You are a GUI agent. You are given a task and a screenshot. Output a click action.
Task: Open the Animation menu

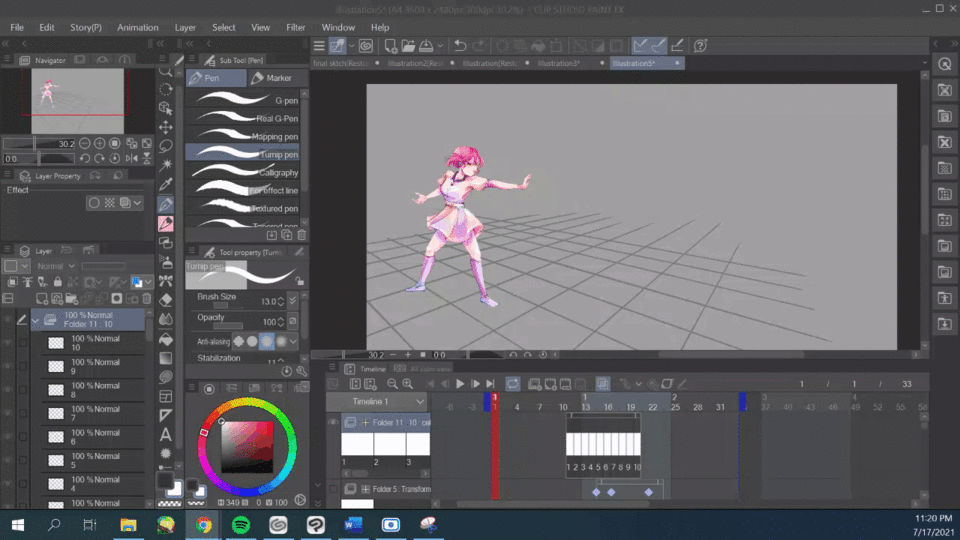coord(137,27)
